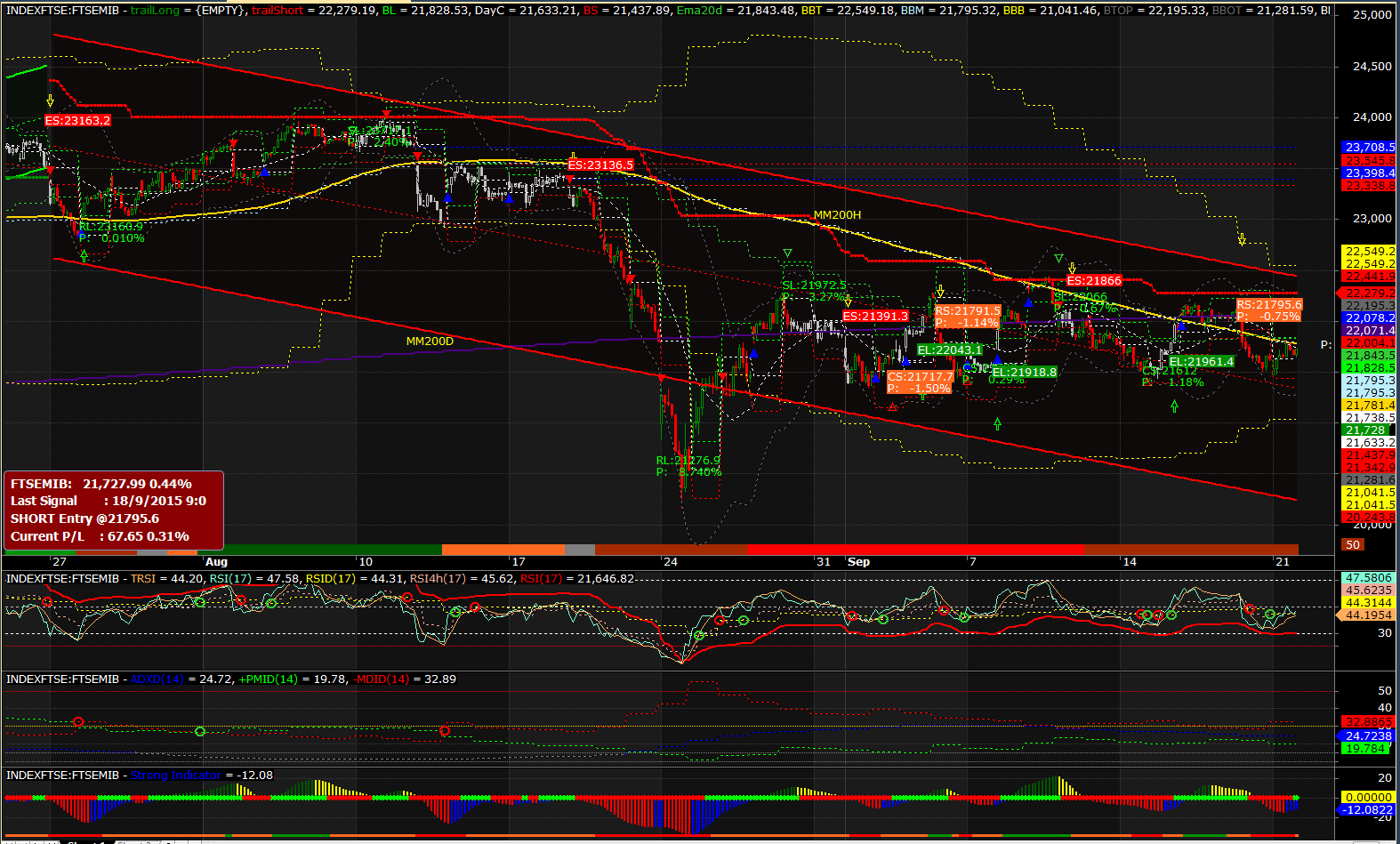Image resolution: width=1400 pixels, height=844 pixels.
Task: Click the Last Signal 18/9/2015 info line
Action: click(x=109, y=501)
